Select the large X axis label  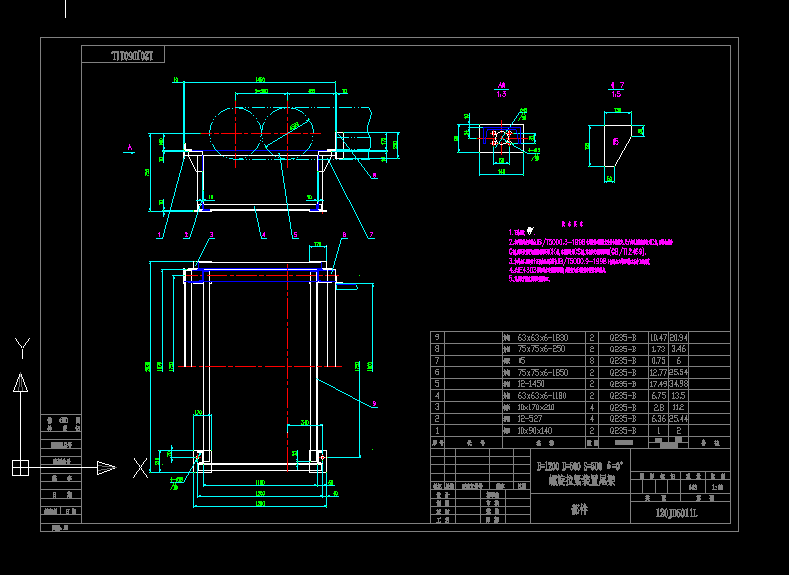(141, 464)
